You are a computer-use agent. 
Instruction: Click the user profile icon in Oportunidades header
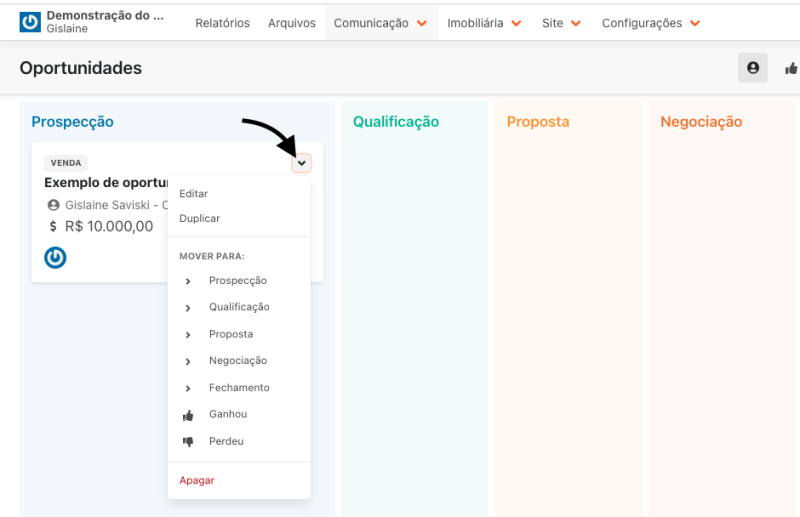tap(752, 68)
